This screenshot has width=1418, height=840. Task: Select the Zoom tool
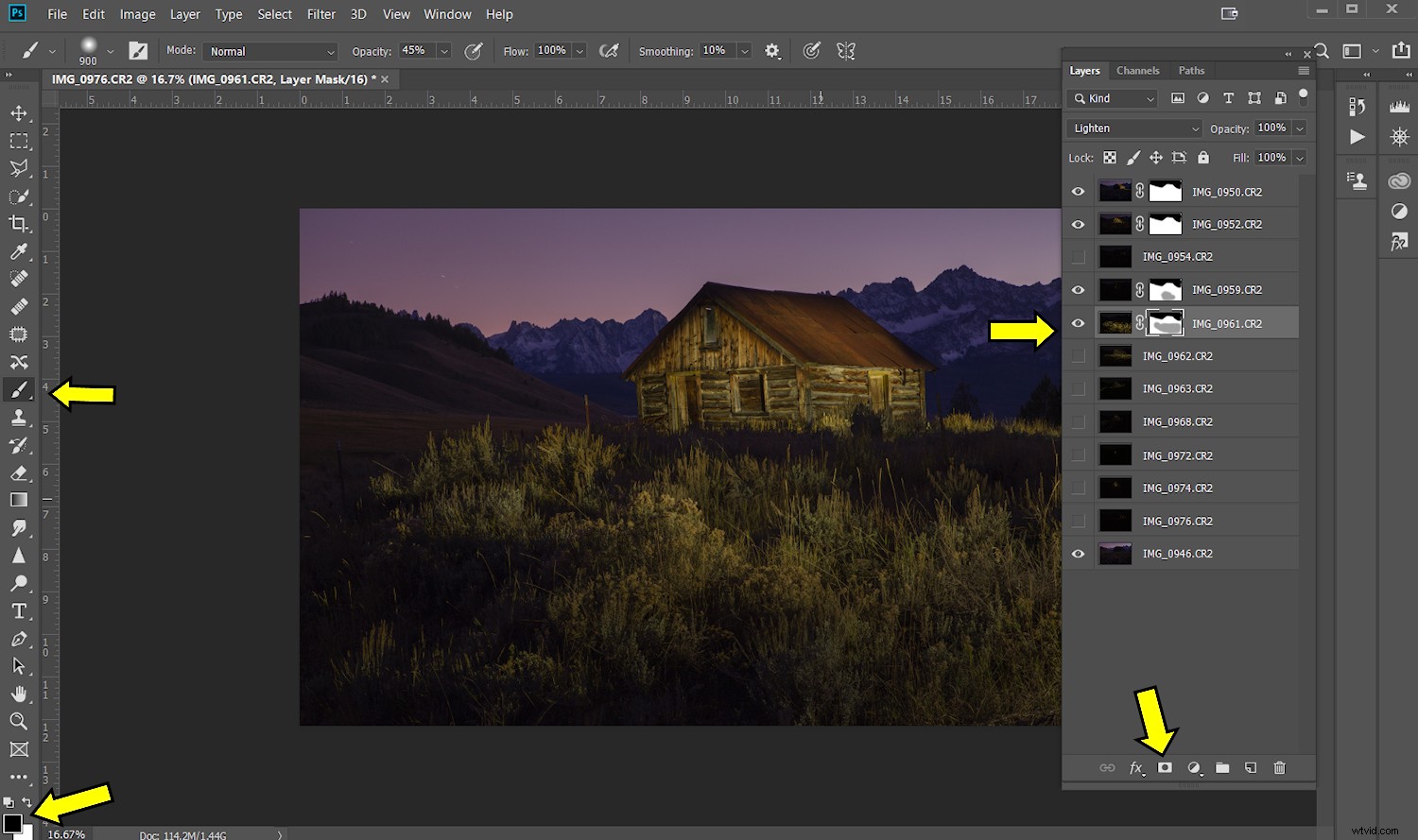[19, 722]
